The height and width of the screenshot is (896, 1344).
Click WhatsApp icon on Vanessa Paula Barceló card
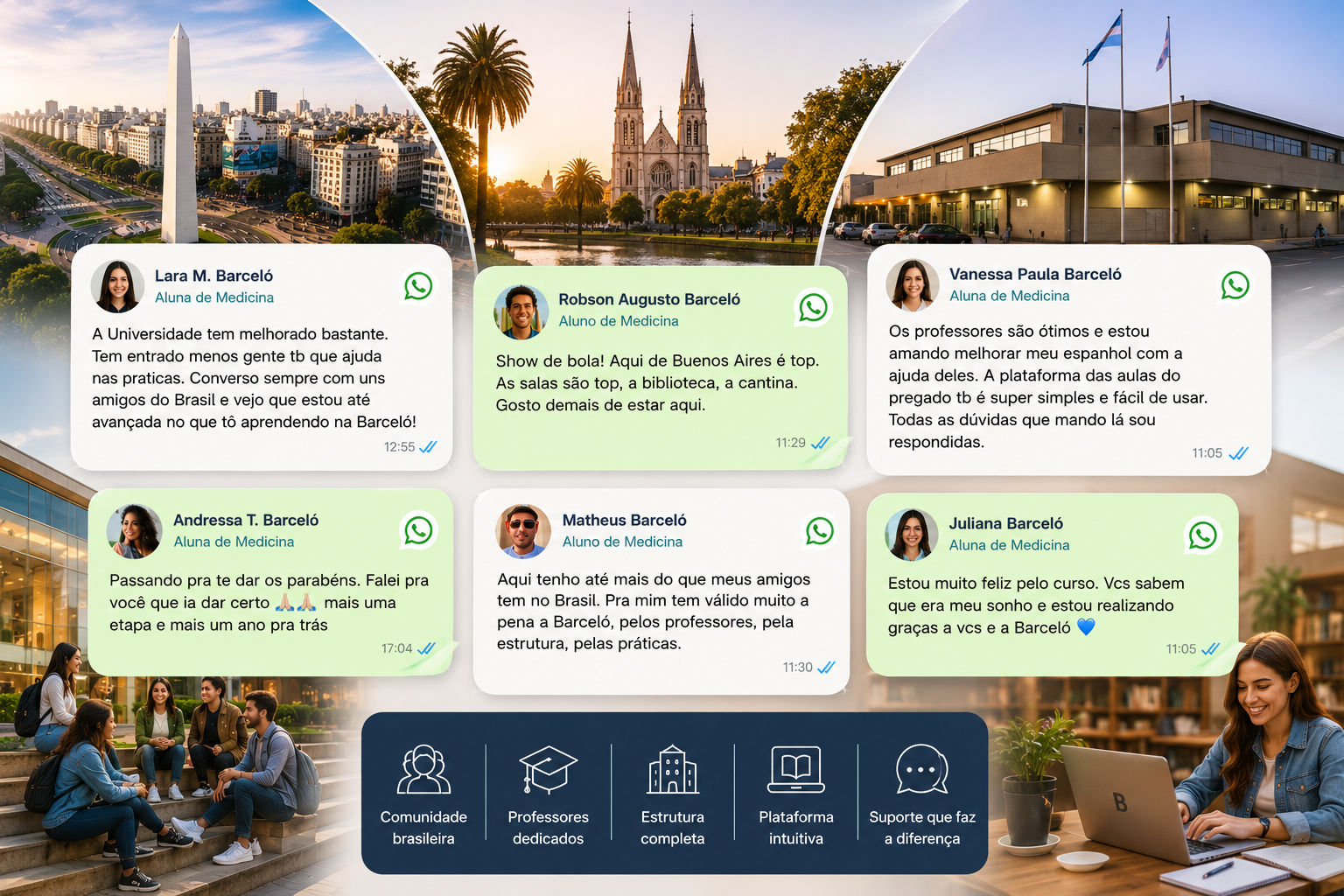(x=1235, y=285)
